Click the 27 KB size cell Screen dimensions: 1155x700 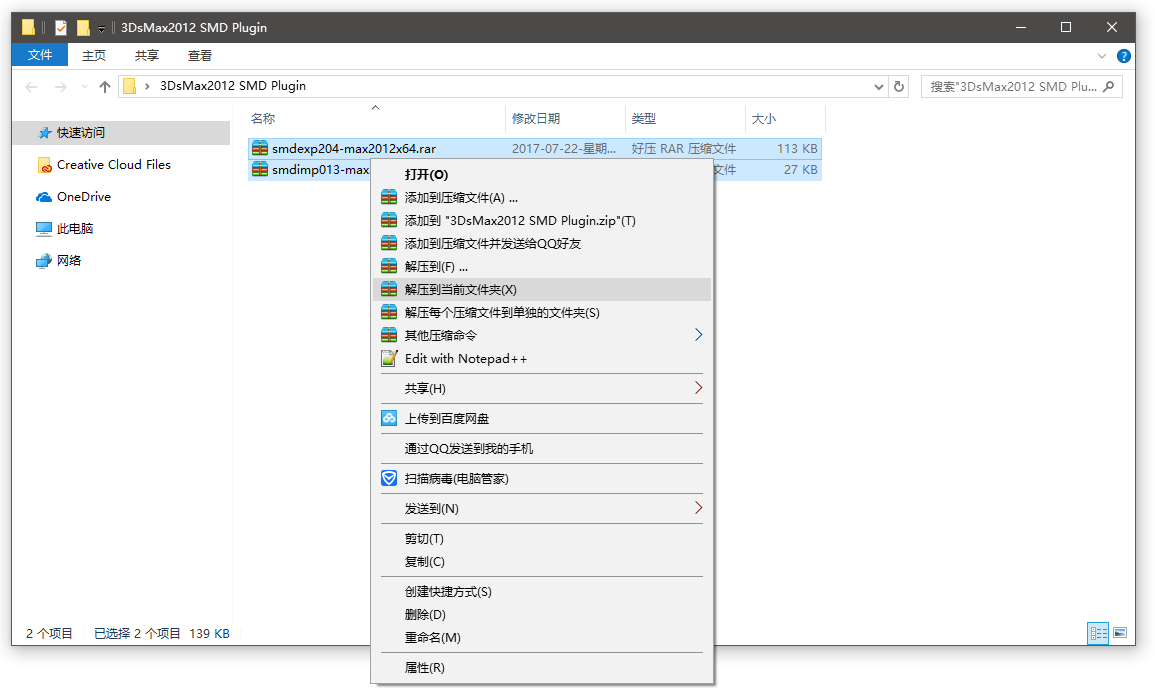[801, 169]
